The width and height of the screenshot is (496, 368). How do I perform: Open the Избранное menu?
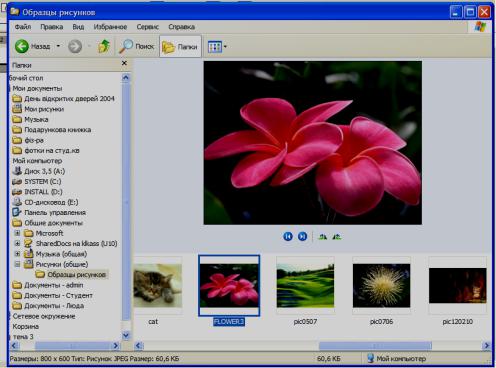coord(110,27)
